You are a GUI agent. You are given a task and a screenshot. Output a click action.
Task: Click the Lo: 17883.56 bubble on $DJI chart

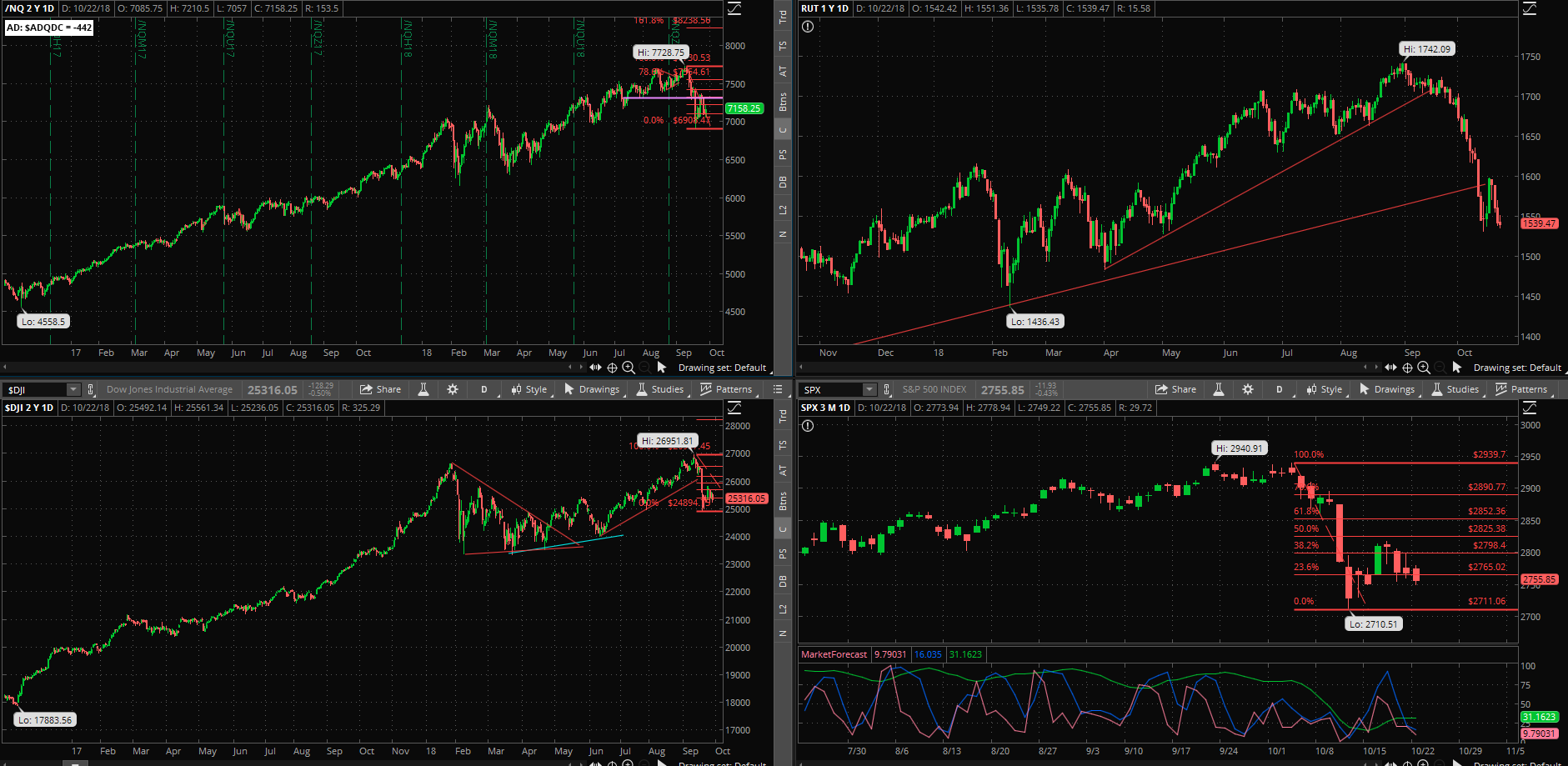coord(45,720)
